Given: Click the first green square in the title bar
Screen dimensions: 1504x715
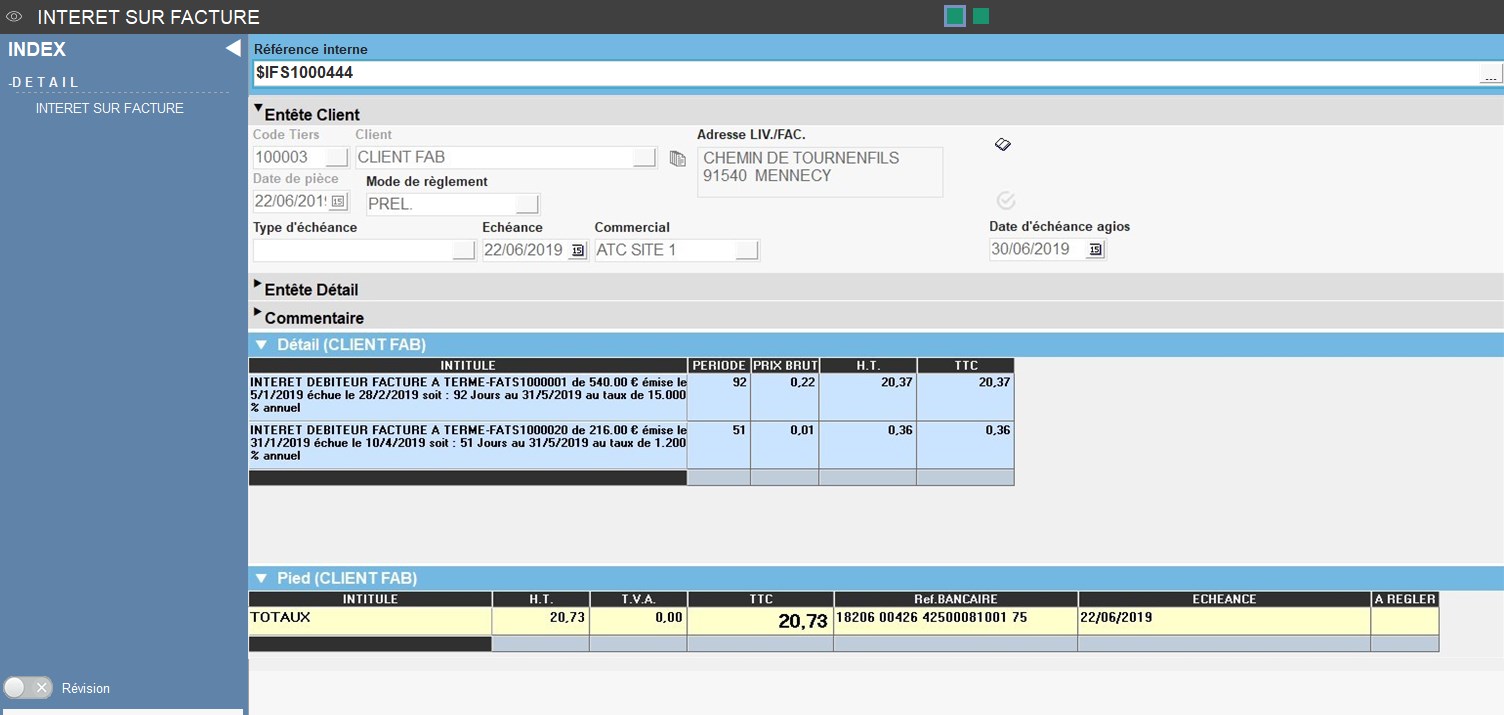Looking at the screenshot, I should (x=955, y=16).
